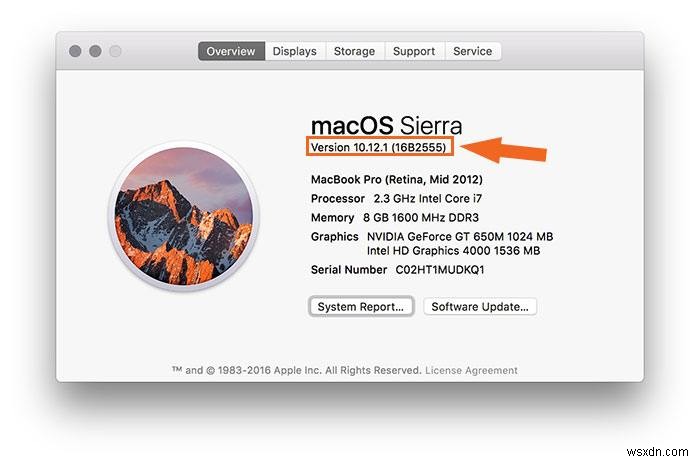The width and height of the screenshot is (700, 462).
Task: Click the 2.3 GHz Intel Core i7 value
Action: click(x=428, y=199)
